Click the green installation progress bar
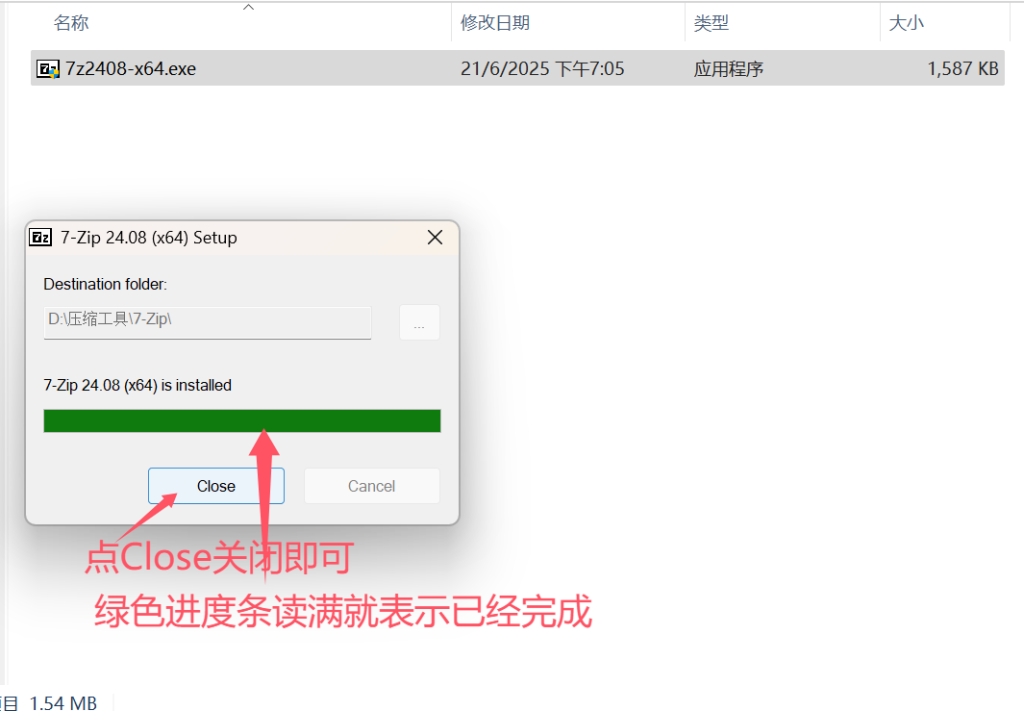1024x711 pixels. click(242, 421)
